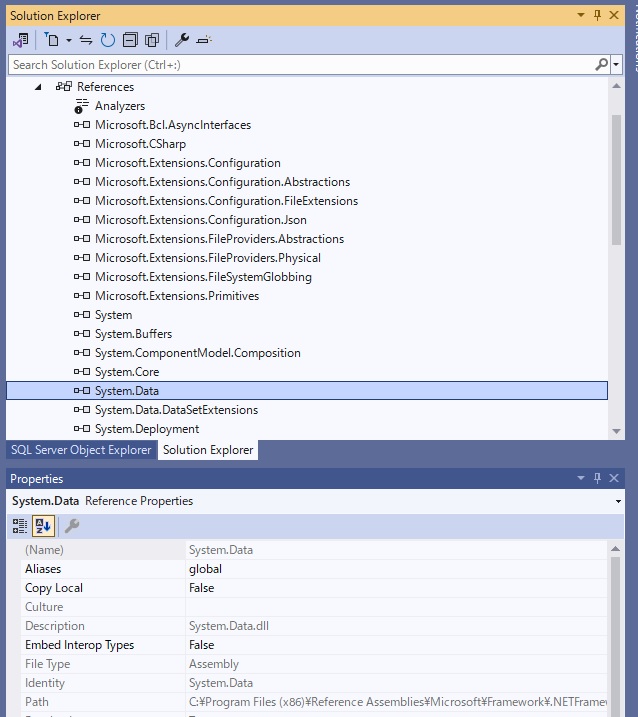Select Microsoft.Extensions.Configuration.Abstractions reference
Screen dimensions: 638x717
click(x=222, y=182)
